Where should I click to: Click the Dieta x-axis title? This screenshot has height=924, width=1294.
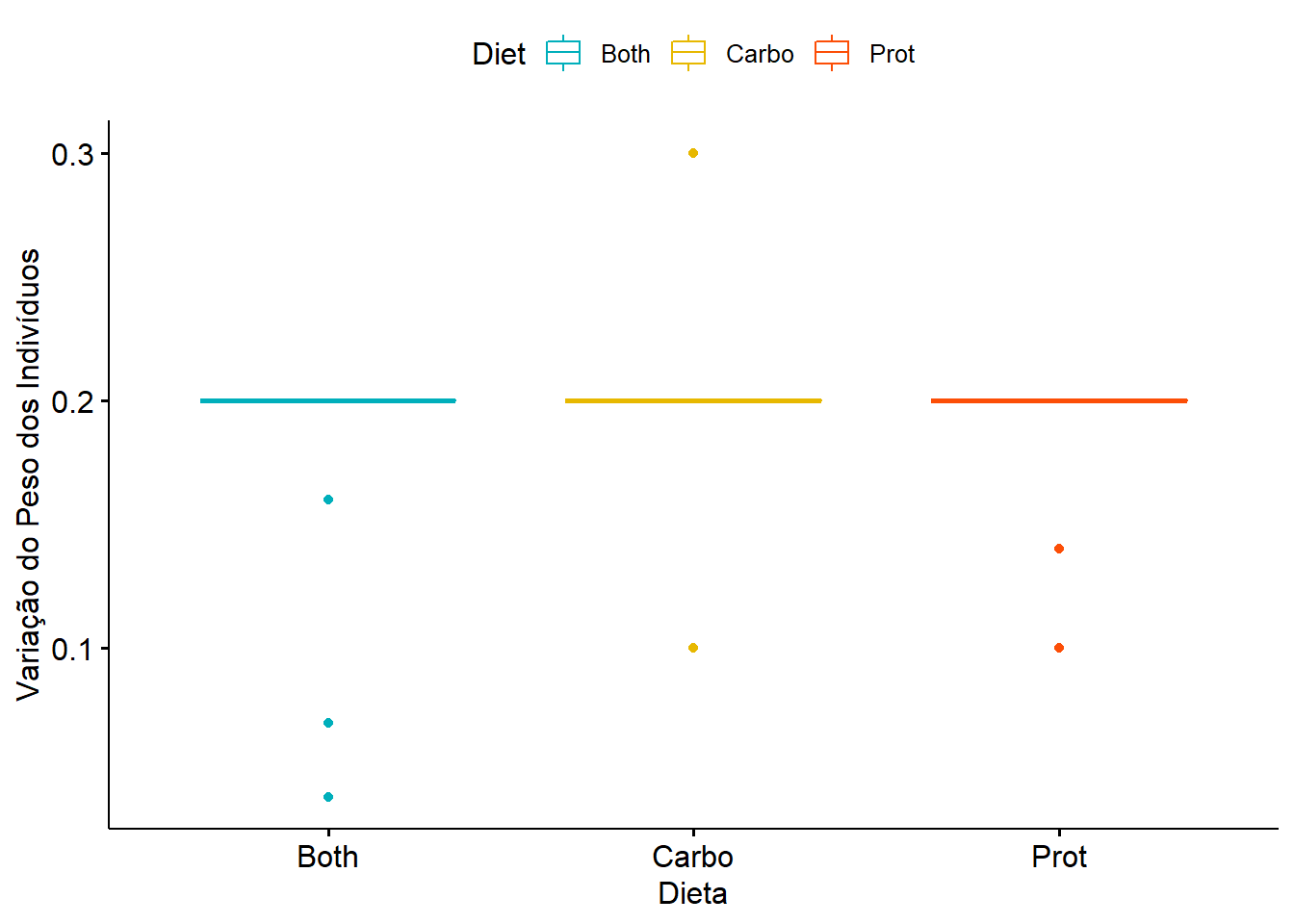(692, 893)
